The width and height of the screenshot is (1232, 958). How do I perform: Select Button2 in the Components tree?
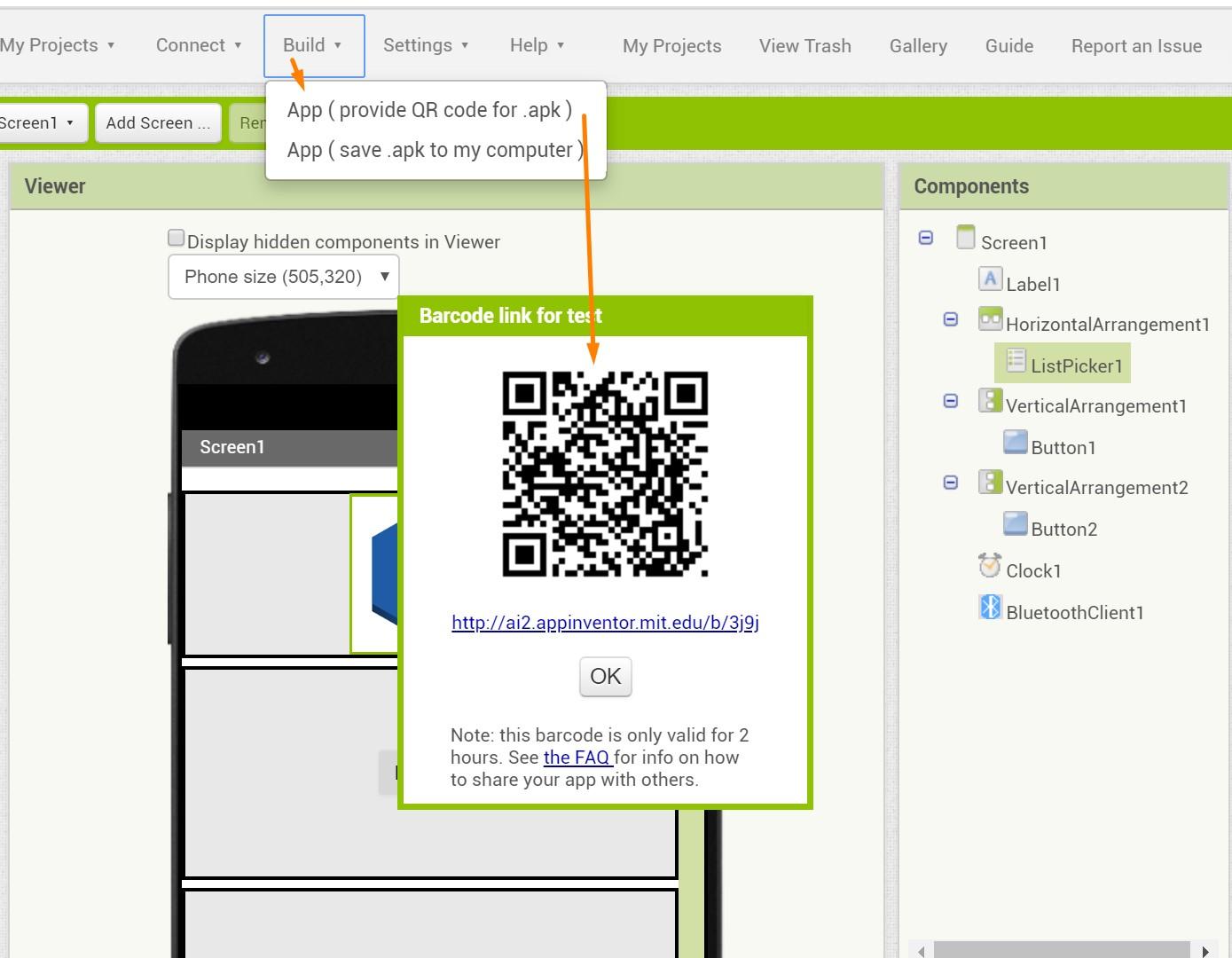point(1063,530)
